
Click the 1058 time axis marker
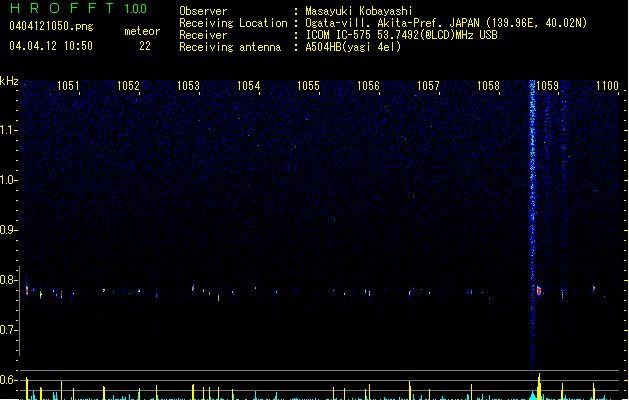tap(489, 86)
